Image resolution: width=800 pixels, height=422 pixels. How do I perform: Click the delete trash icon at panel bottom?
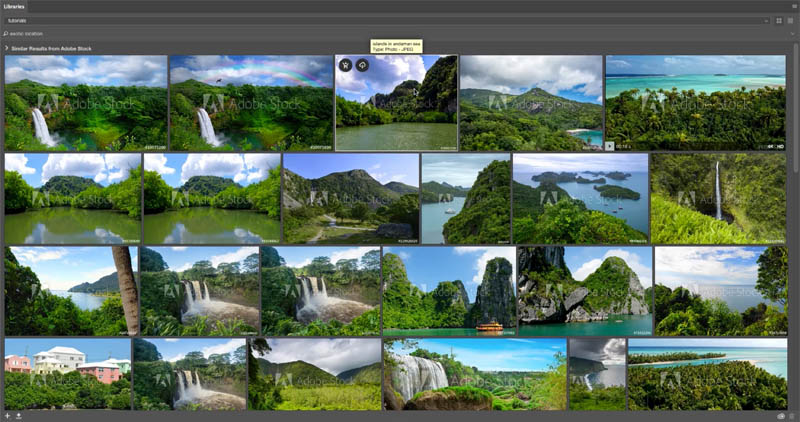(x=792, y=416)
